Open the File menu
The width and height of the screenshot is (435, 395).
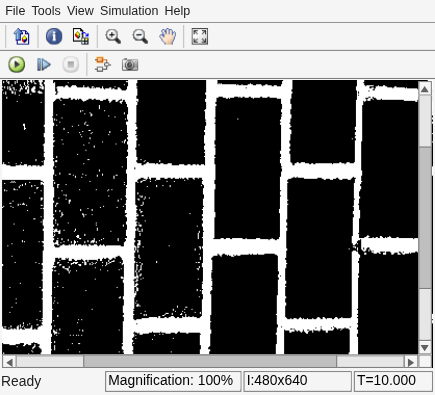click(x=15, y=11)
